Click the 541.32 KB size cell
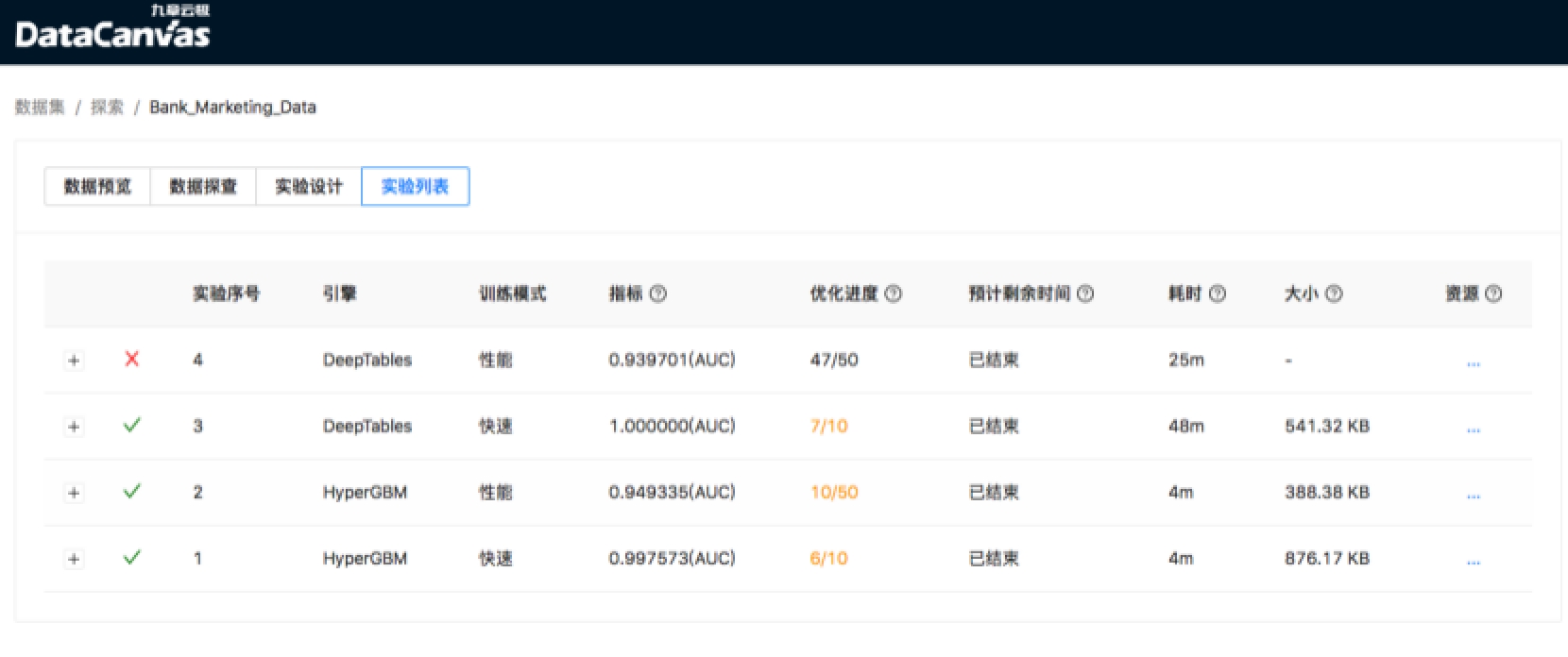The height and width of the screenshot is (657, 1568). [1327, 426]
